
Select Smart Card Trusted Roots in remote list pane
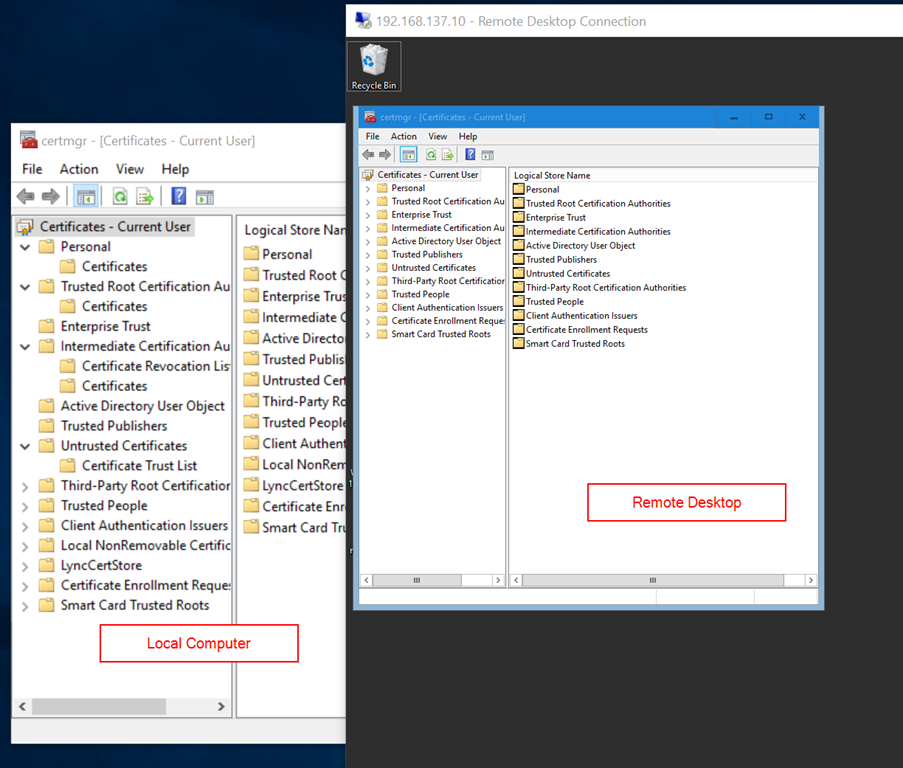(x=574, y=344)
